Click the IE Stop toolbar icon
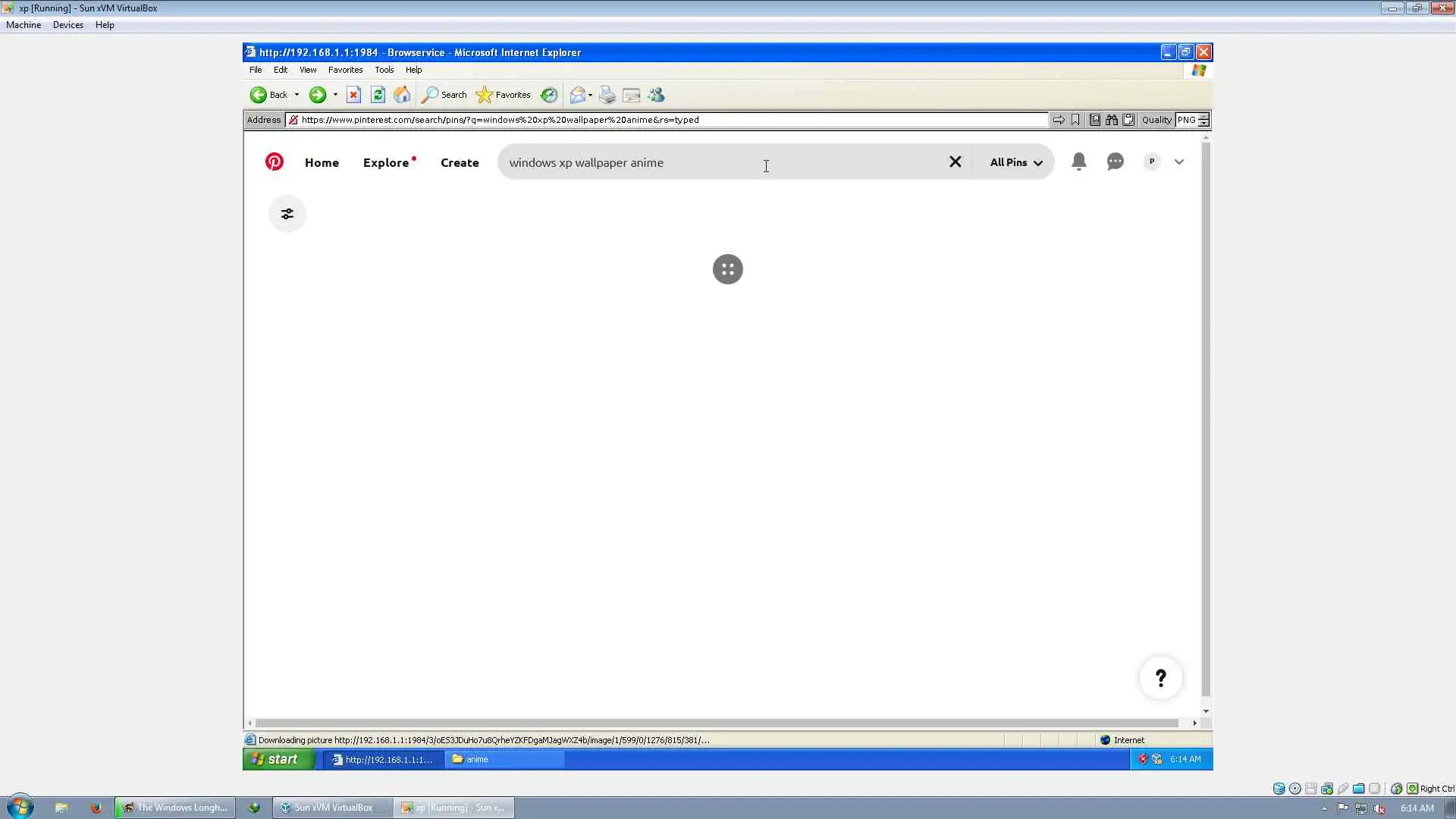The width and height of the screenshot is (1456, 819). [353, 95]
